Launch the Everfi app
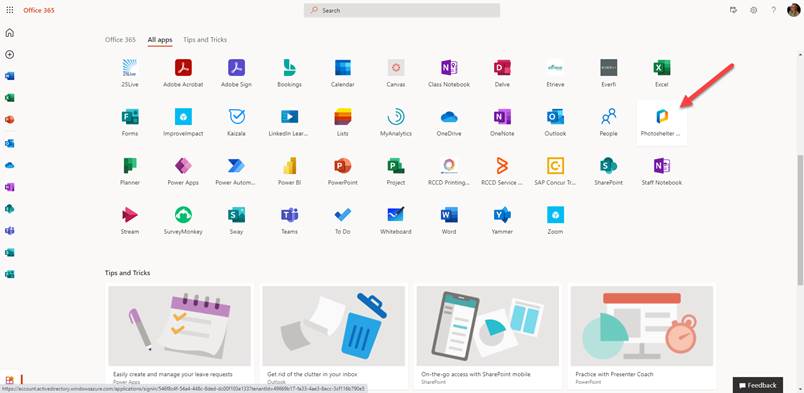This screenshot has height=393, width=804. tap(609, 73)
